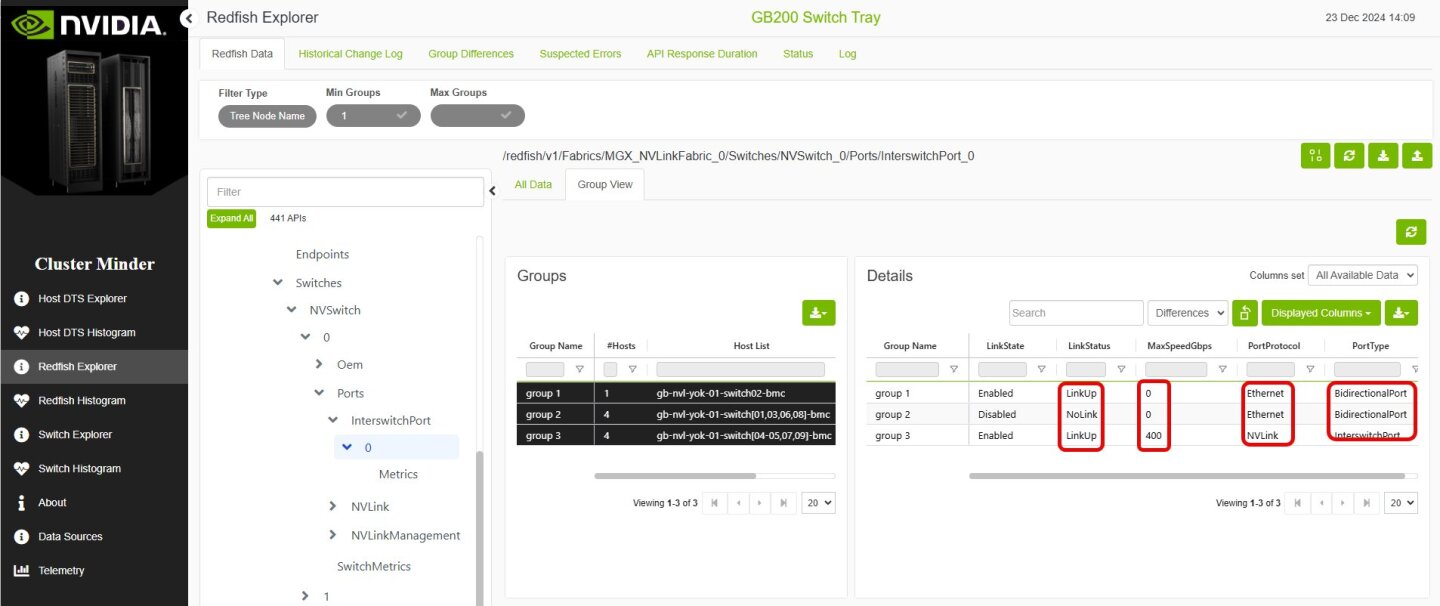Expand the NVLinkManagement tree node
The height and width of the screenshot is (606, 1440).
tap(333, 535)
